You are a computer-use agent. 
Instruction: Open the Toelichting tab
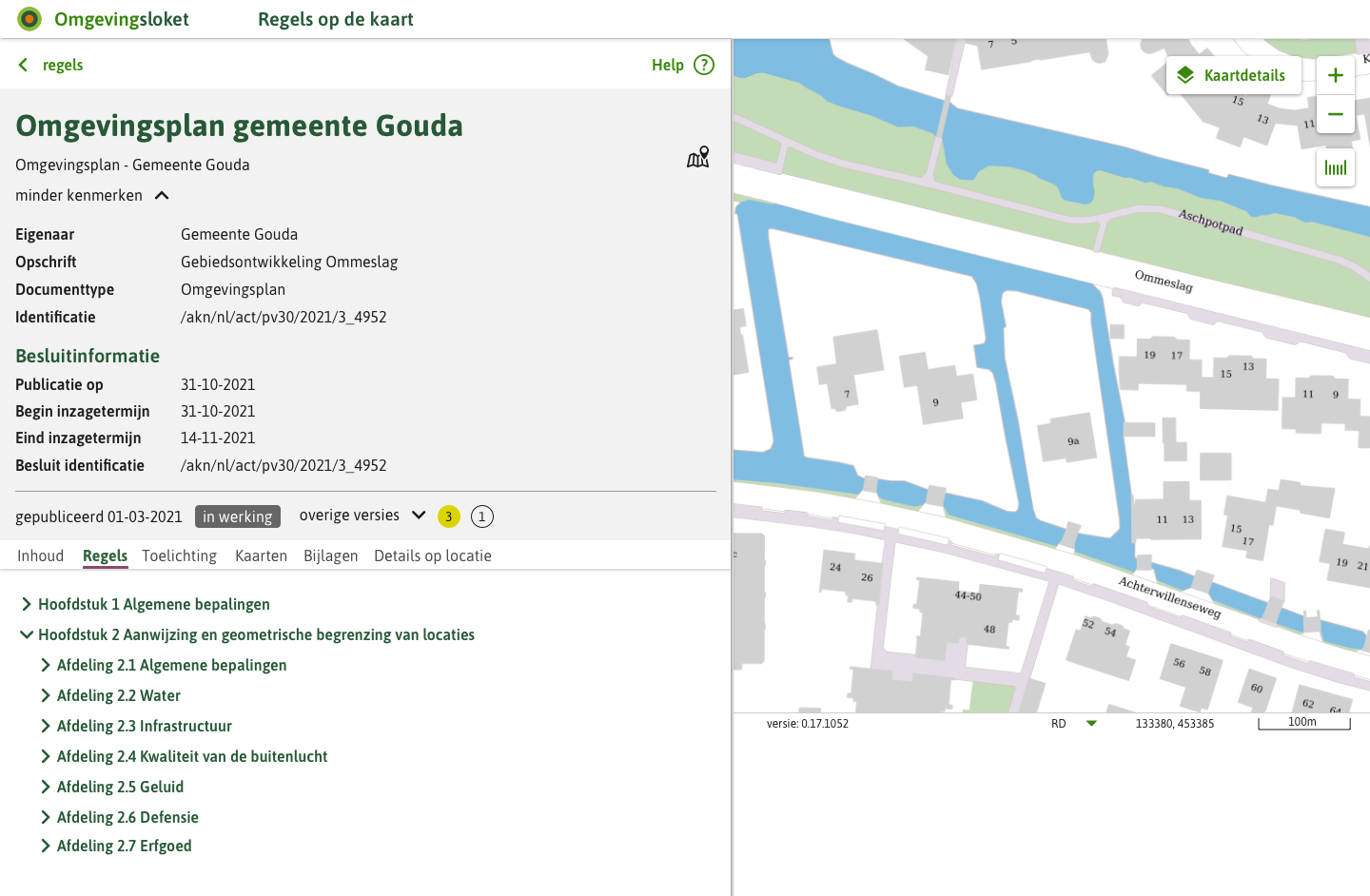(x=179, y=555)
